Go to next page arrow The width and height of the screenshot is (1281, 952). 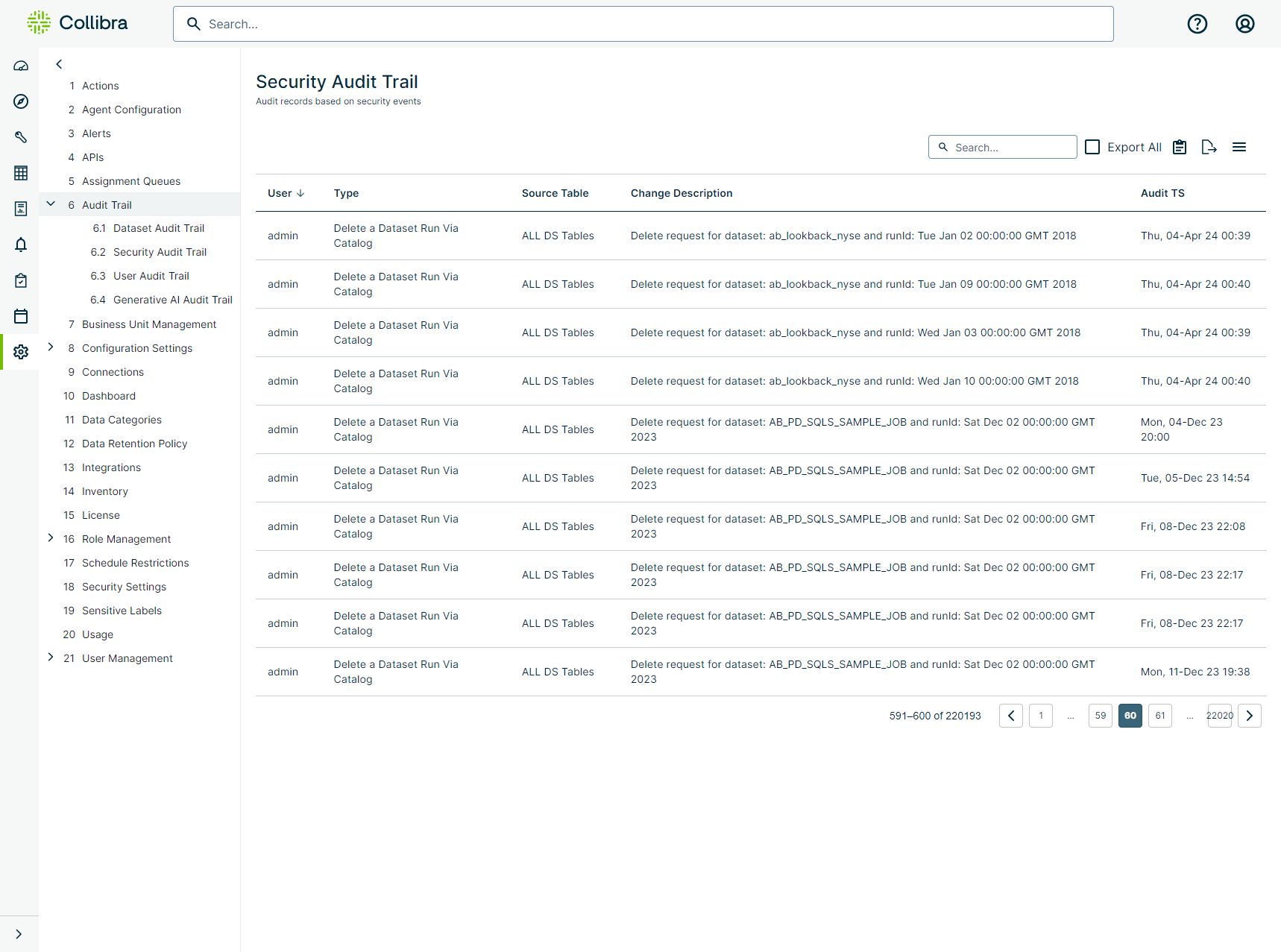(x=1250, y=716)
